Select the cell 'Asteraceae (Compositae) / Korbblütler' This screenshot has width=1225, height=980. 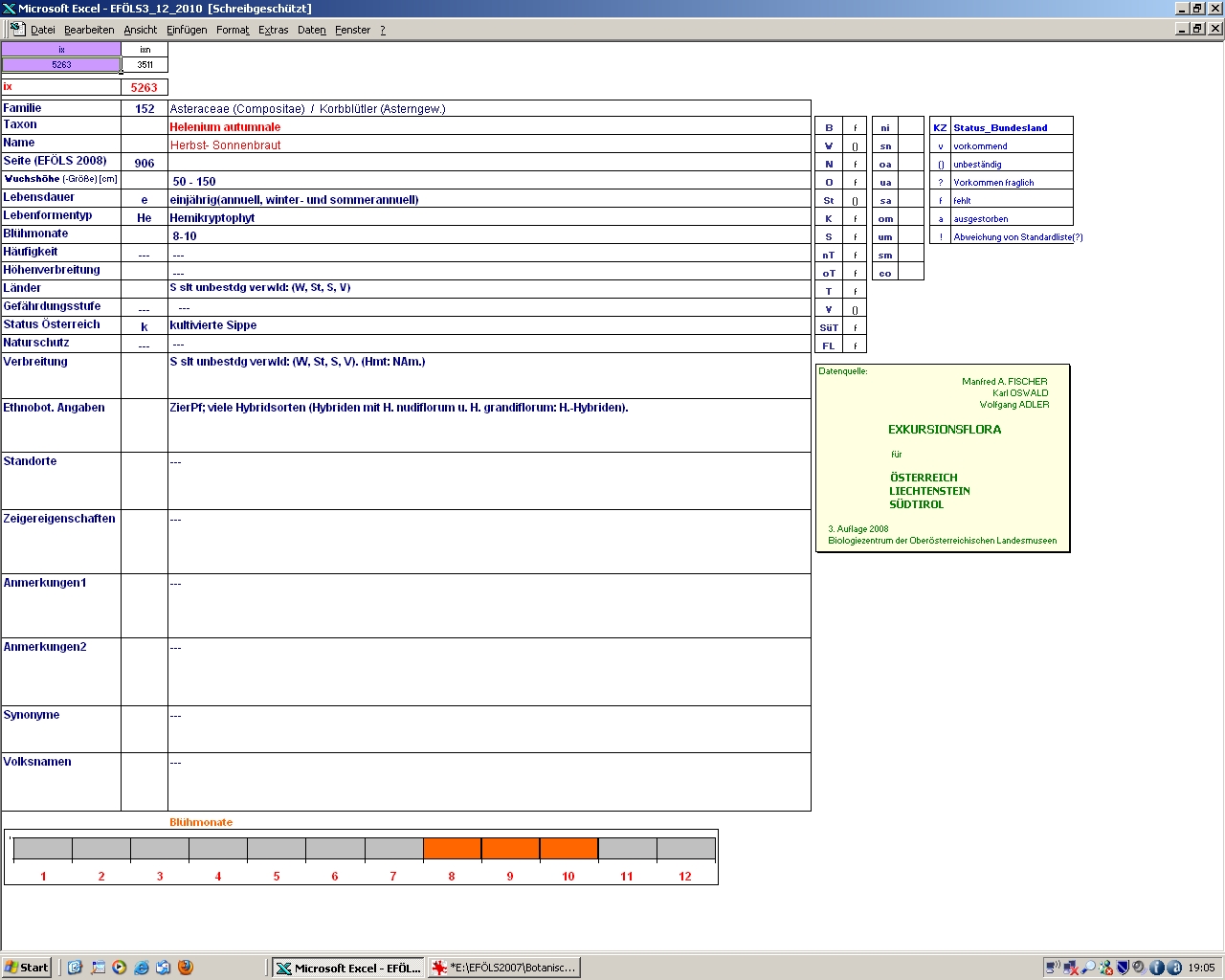pyautogui.click(x=489, y=108)
